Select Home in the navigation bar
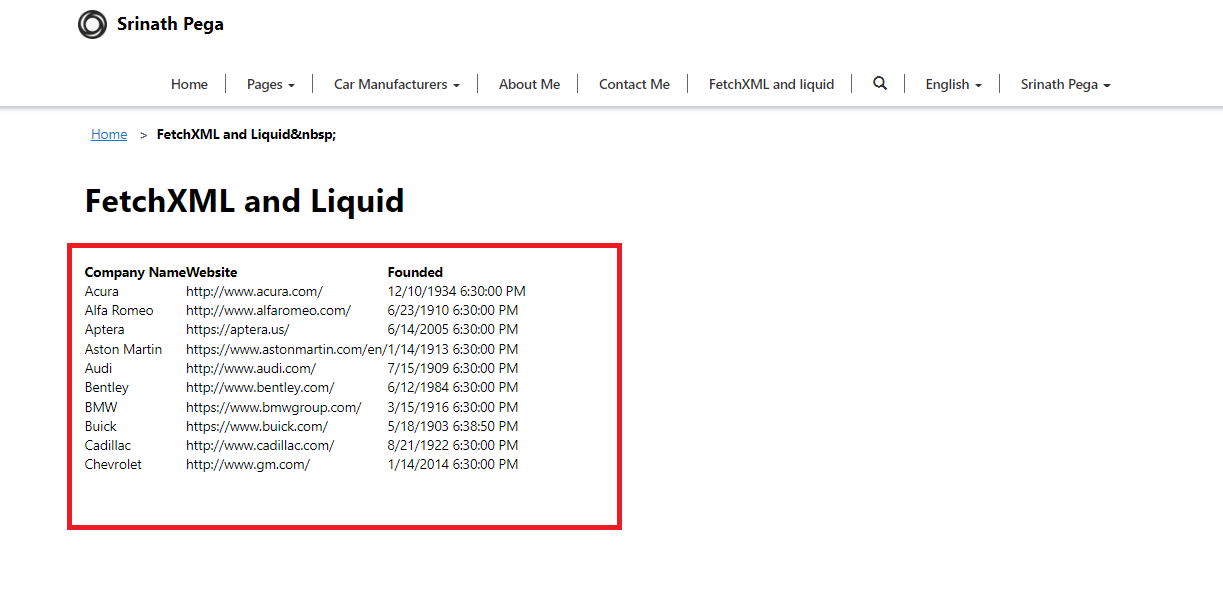 (x=189, y=84)
